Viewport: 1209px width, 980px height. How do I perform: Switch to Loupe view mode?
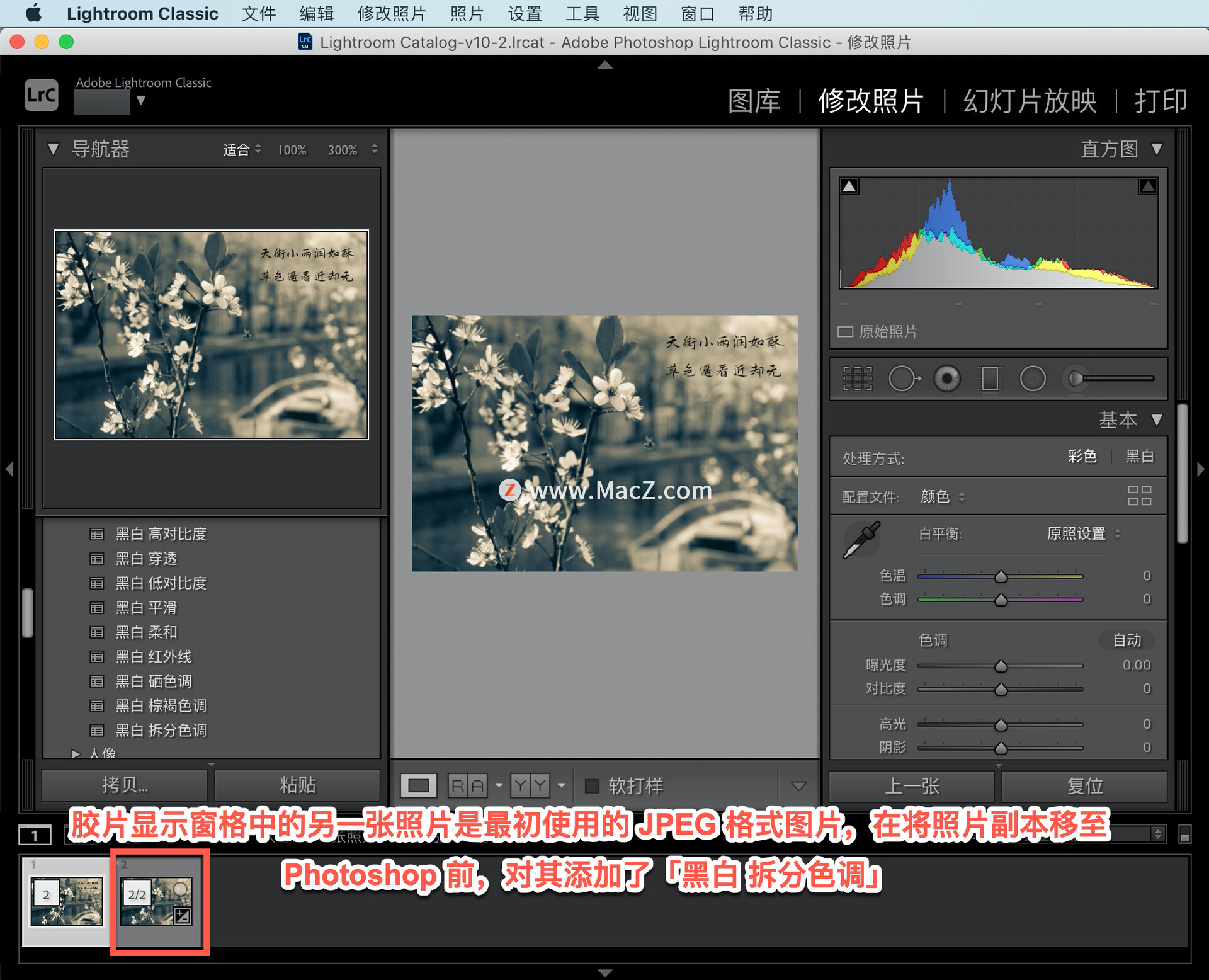click(x=419, y=786)
